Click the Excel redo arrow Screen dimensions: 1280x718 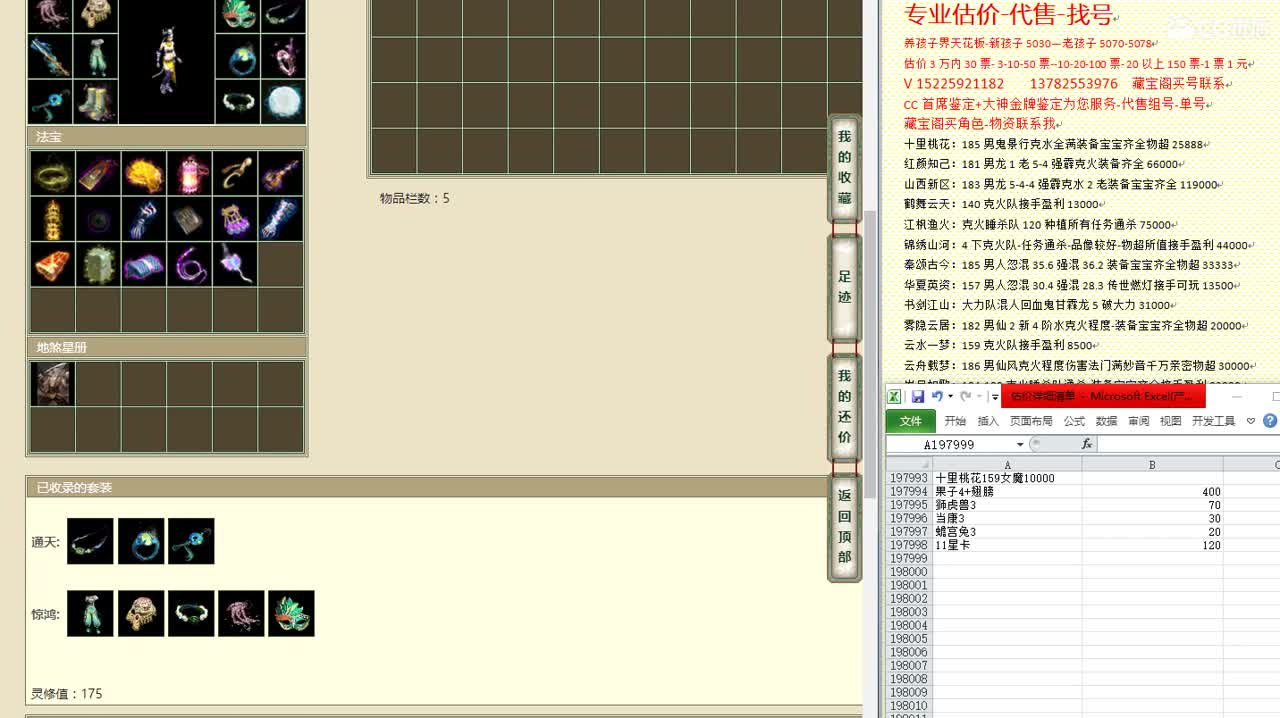coord(965,397)
